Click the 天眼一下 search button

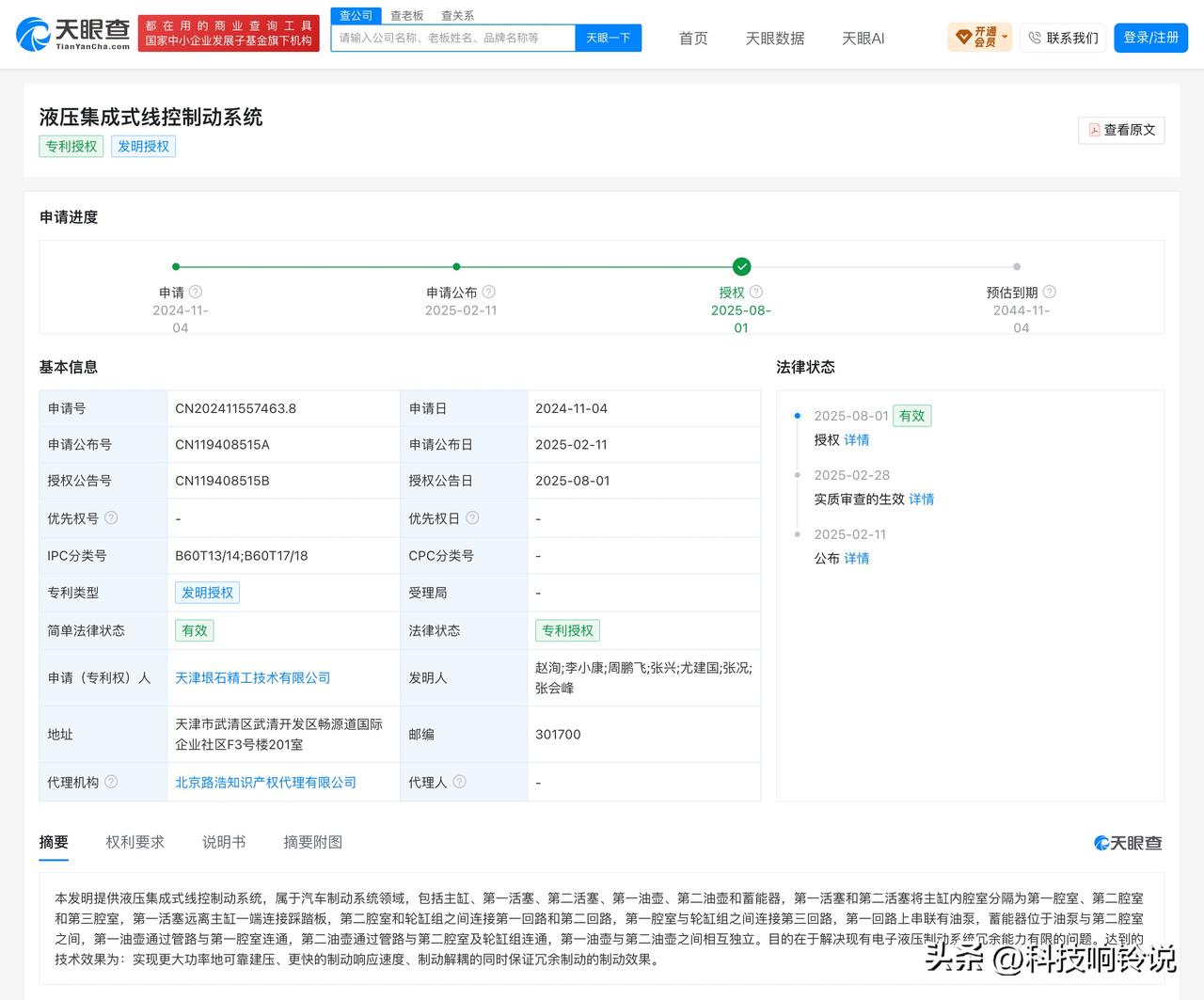[608, 38]
